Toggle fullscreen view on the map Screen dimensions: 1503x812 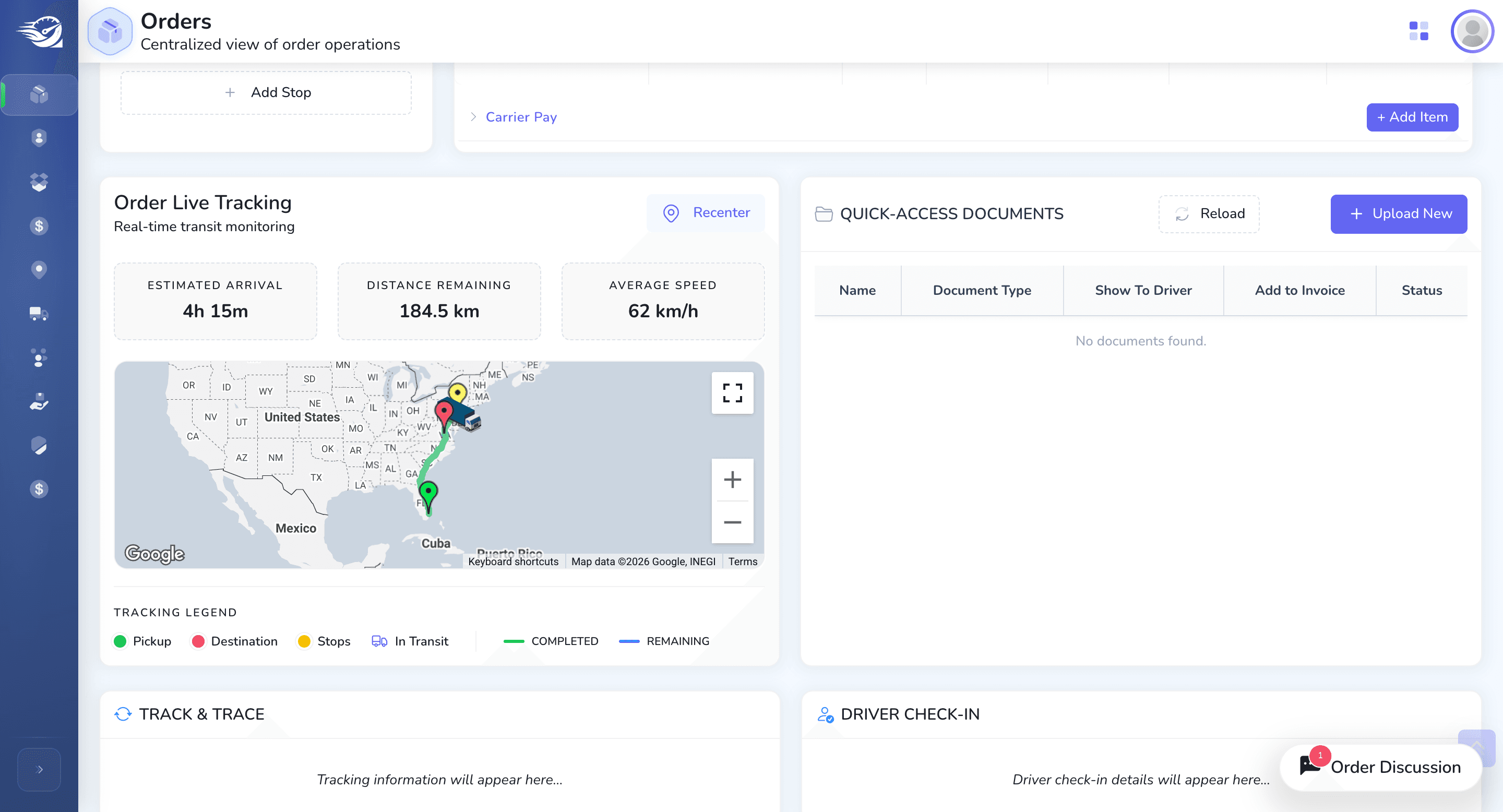(732, 393)
